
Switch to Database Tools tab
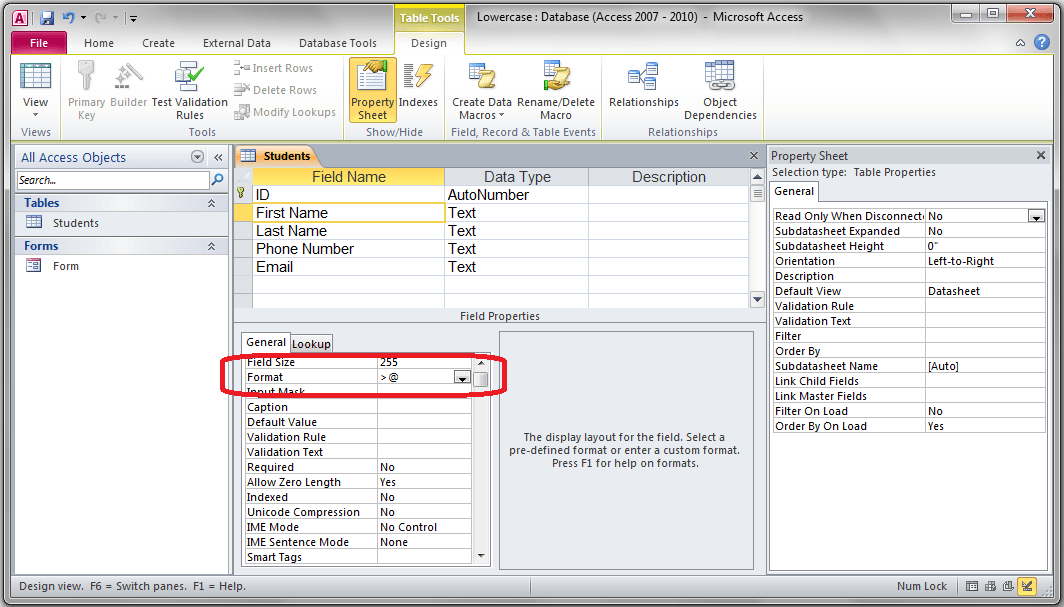337,43
